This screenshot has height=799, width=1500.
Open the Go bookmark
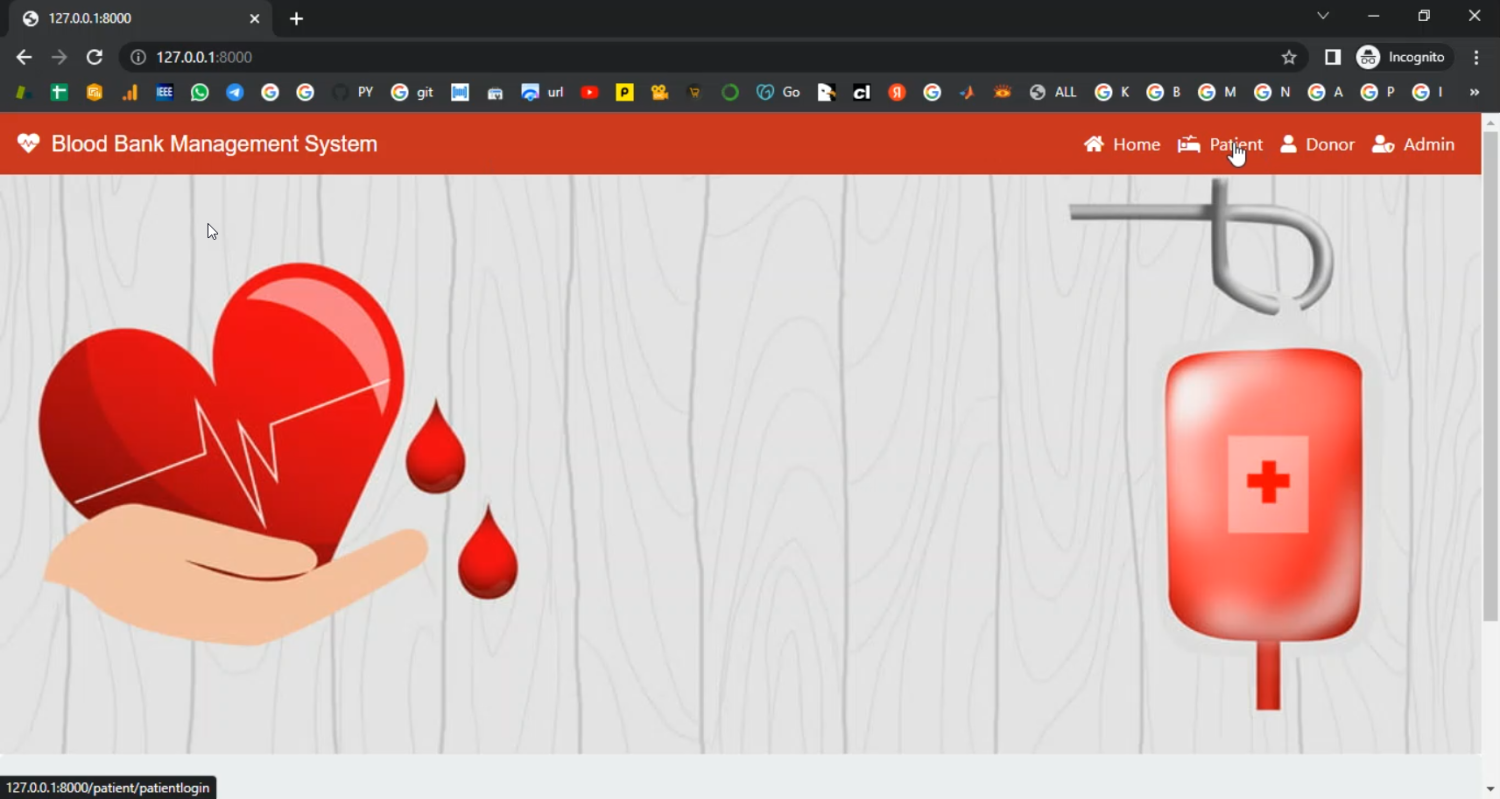click(x=778, y=92)
